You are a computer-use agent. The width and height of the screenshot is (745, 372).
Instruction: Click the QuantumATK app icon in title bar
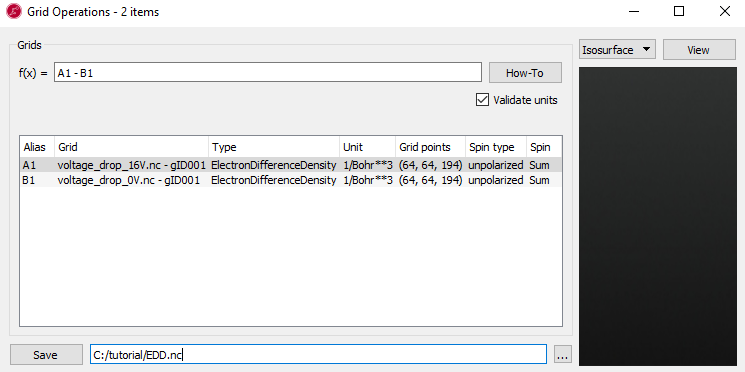pyautogui.click(x=14, y=11)
